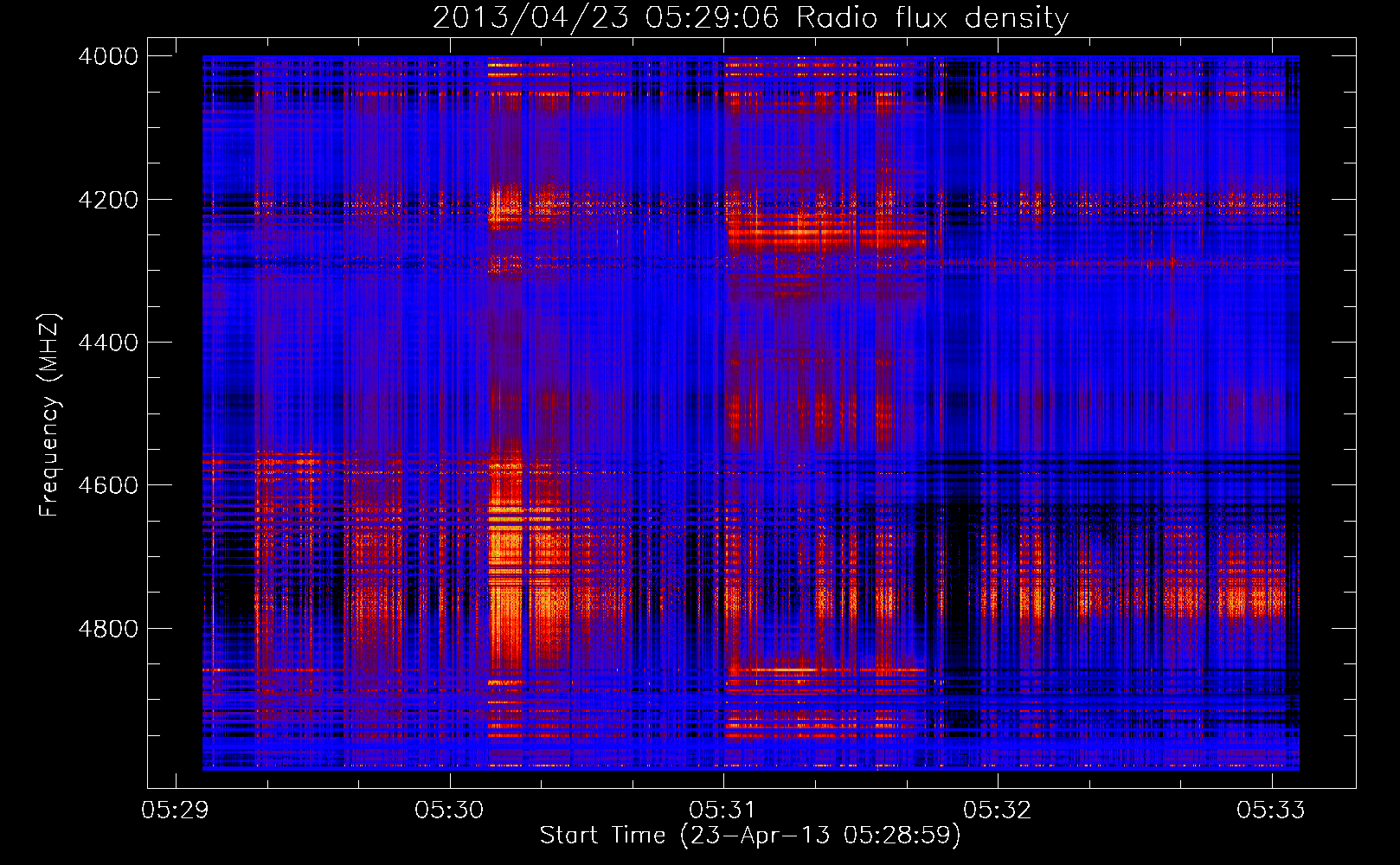Image resolution: width=1400 pixels, height=865 pixels.
Task: Click the "Frequency (MHZ)" axis label
Action: pyautogui.click(x=49, y=415)
